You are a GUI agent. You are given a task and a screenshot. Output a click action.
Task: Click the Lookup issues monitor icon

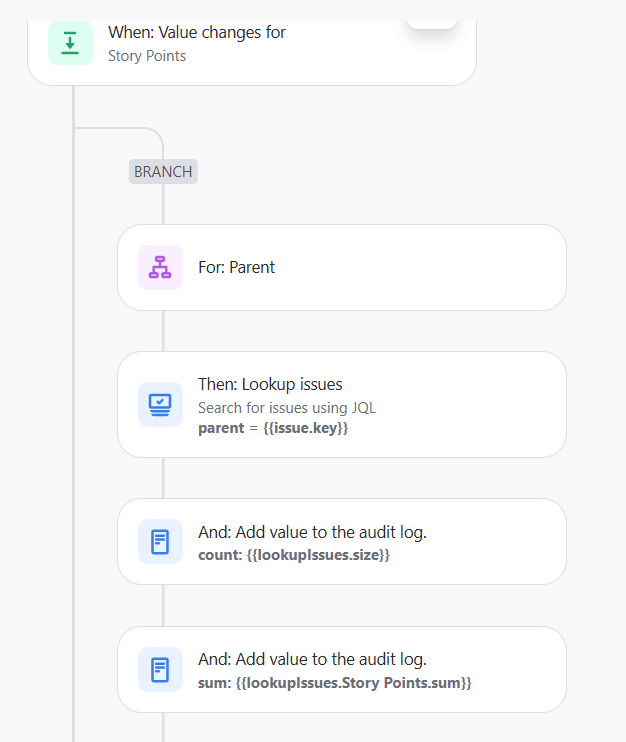pos(160,405)
